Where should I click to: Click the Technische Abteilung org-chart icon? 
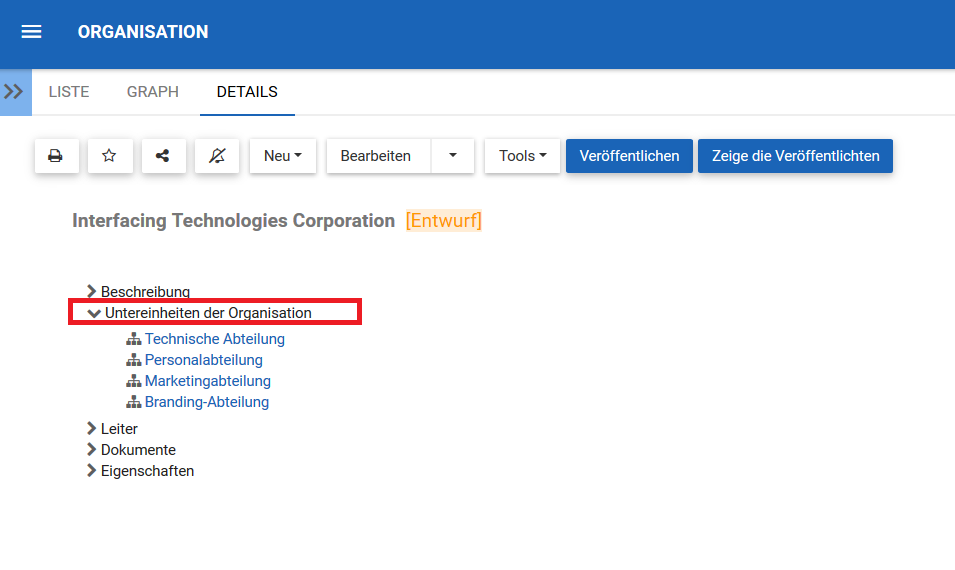(134, 339)
